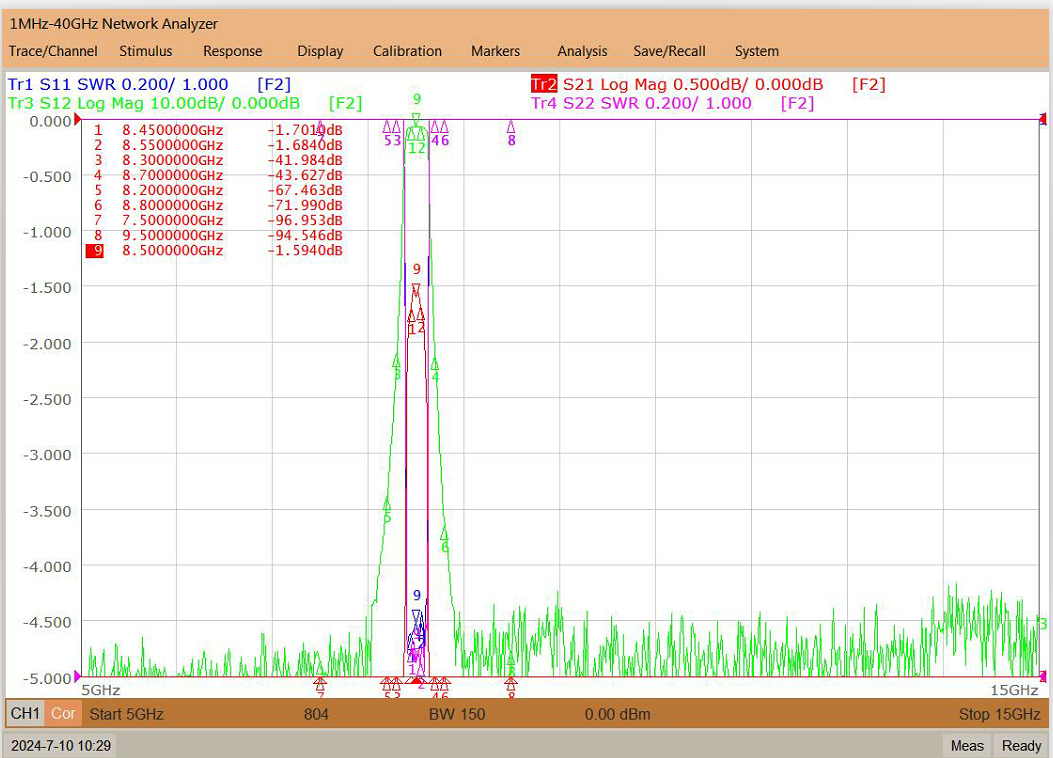Click the active marker 9 number box
This screenshot has width=1053, height=758.
tap(95, 250)
